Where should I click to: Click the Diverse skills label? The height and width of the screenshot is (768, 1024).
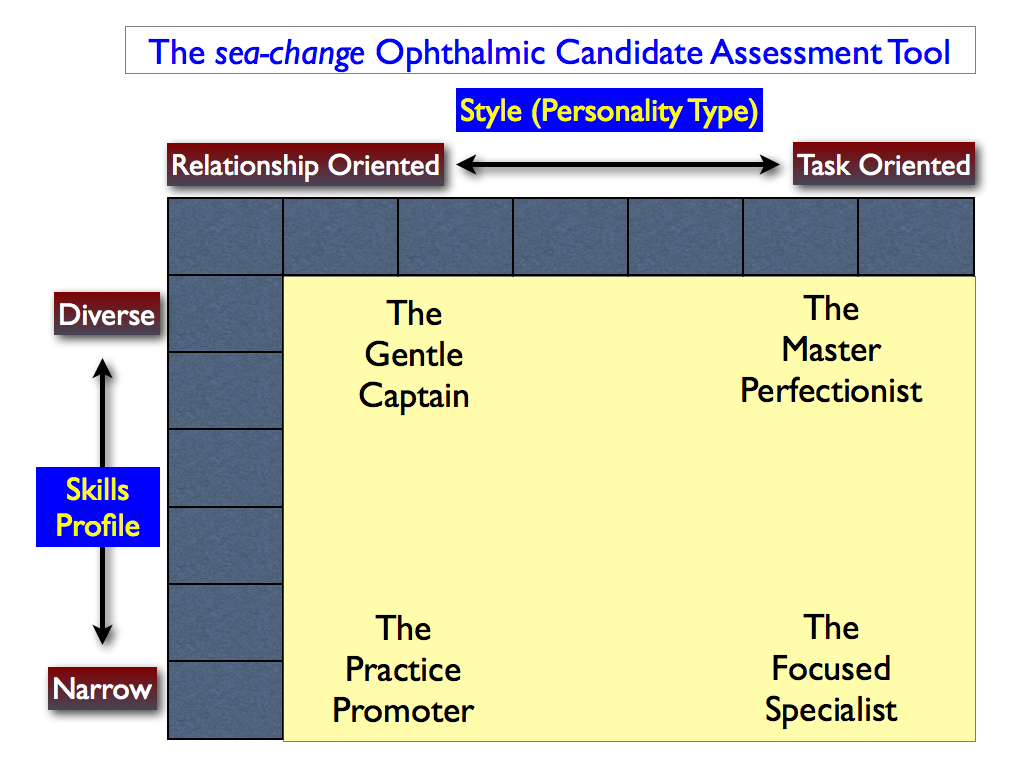pos(106,314)
